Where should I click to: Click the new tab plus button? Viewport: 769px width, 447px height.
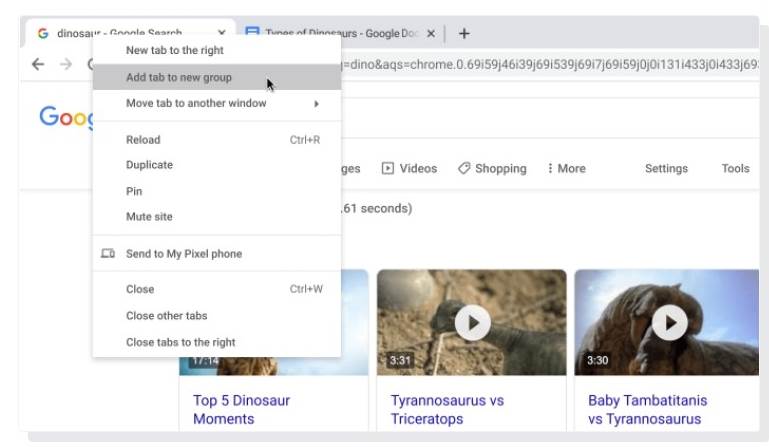(464, 33)
